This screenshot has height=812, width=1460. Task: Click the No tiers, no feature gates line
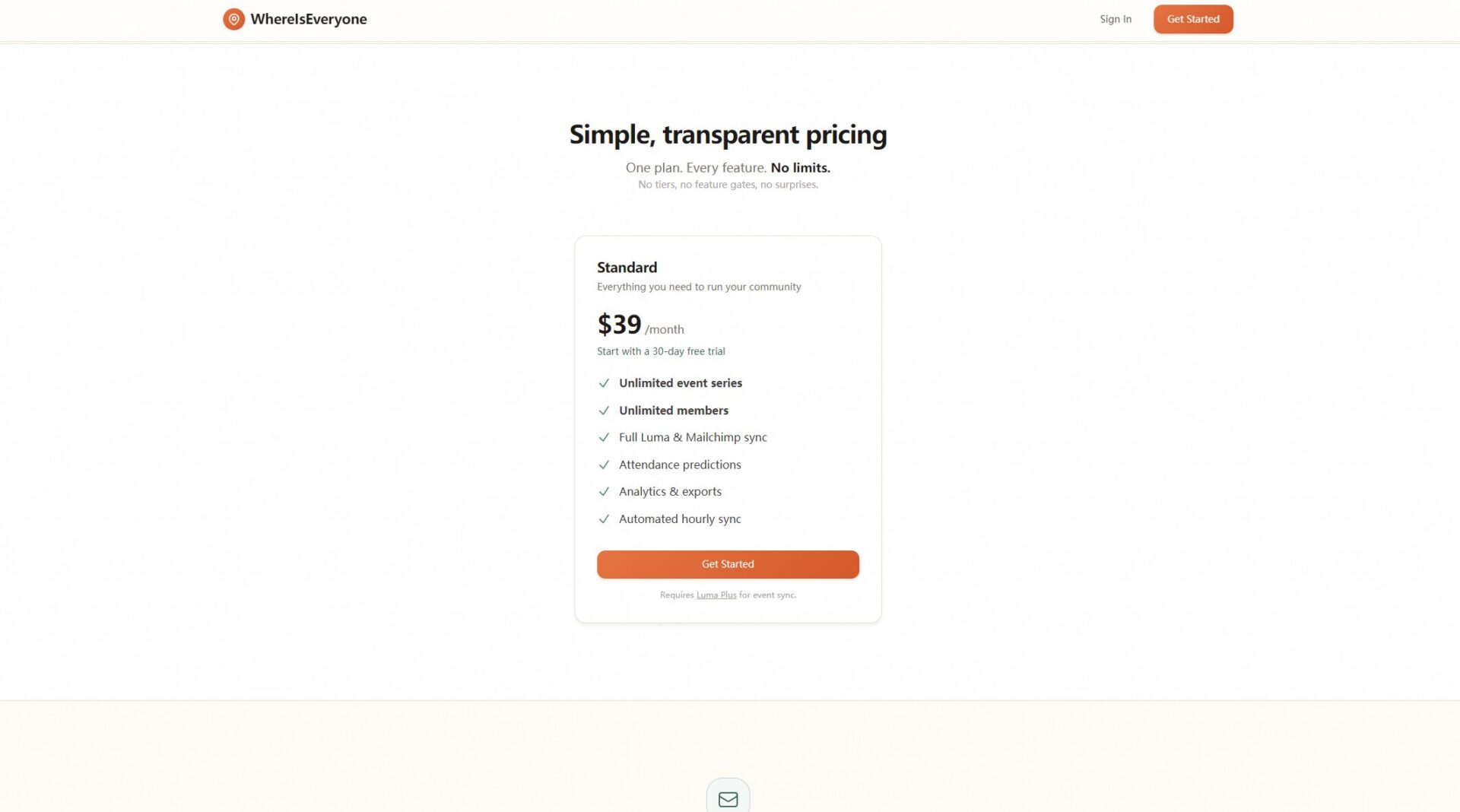(728, 185)
